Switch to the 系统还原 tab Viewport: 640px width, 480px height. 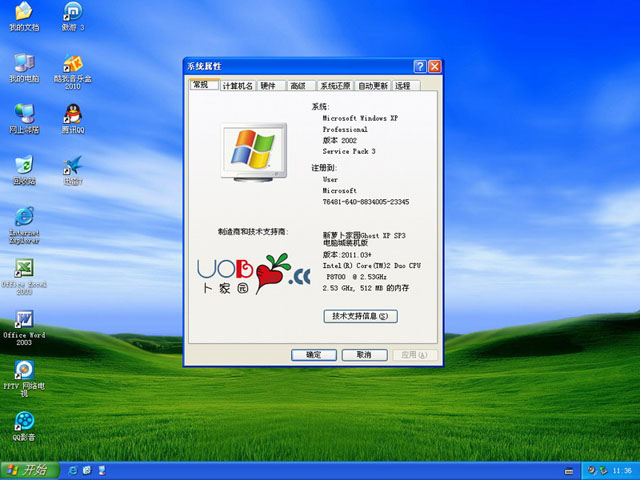click(335, 86)
